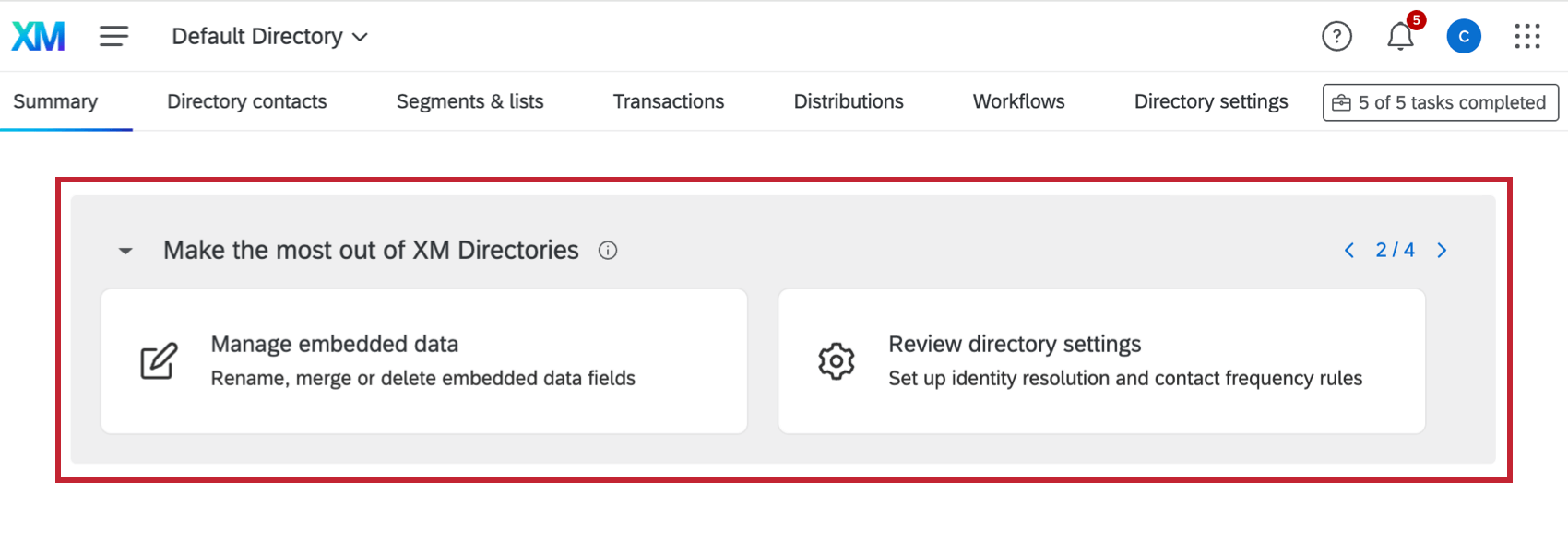Open the hamburger navigation menu

114,37
